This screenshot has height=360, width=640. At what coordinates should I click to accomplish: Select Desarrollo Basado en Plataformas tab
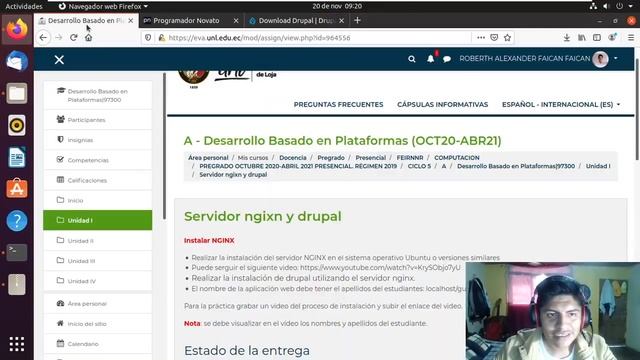click(86, 20)
